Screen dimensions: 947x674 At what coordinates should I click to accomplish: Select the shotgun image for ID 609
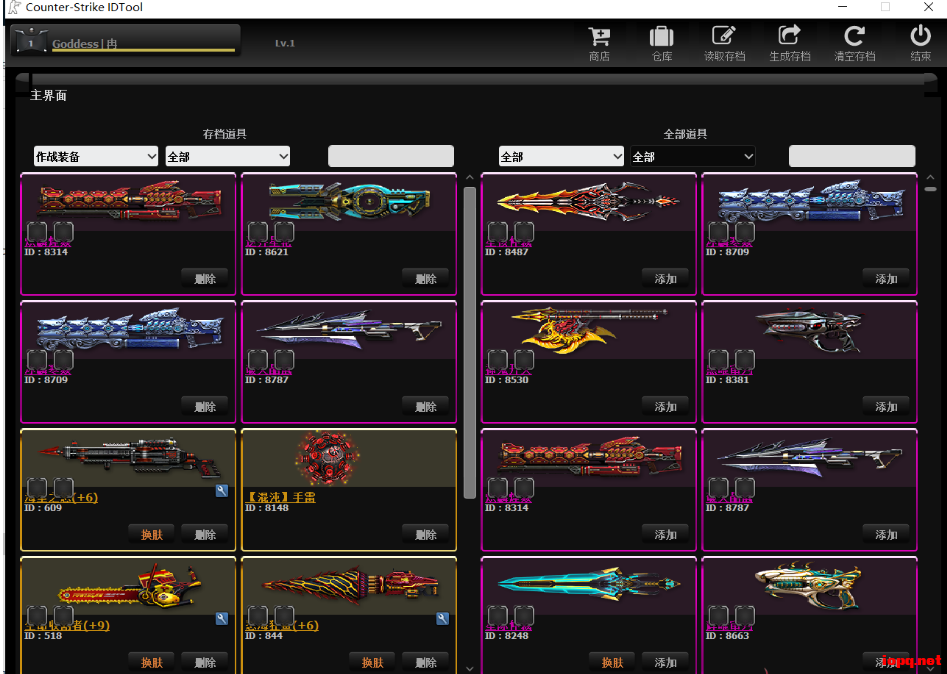click(x=129, y=459)
